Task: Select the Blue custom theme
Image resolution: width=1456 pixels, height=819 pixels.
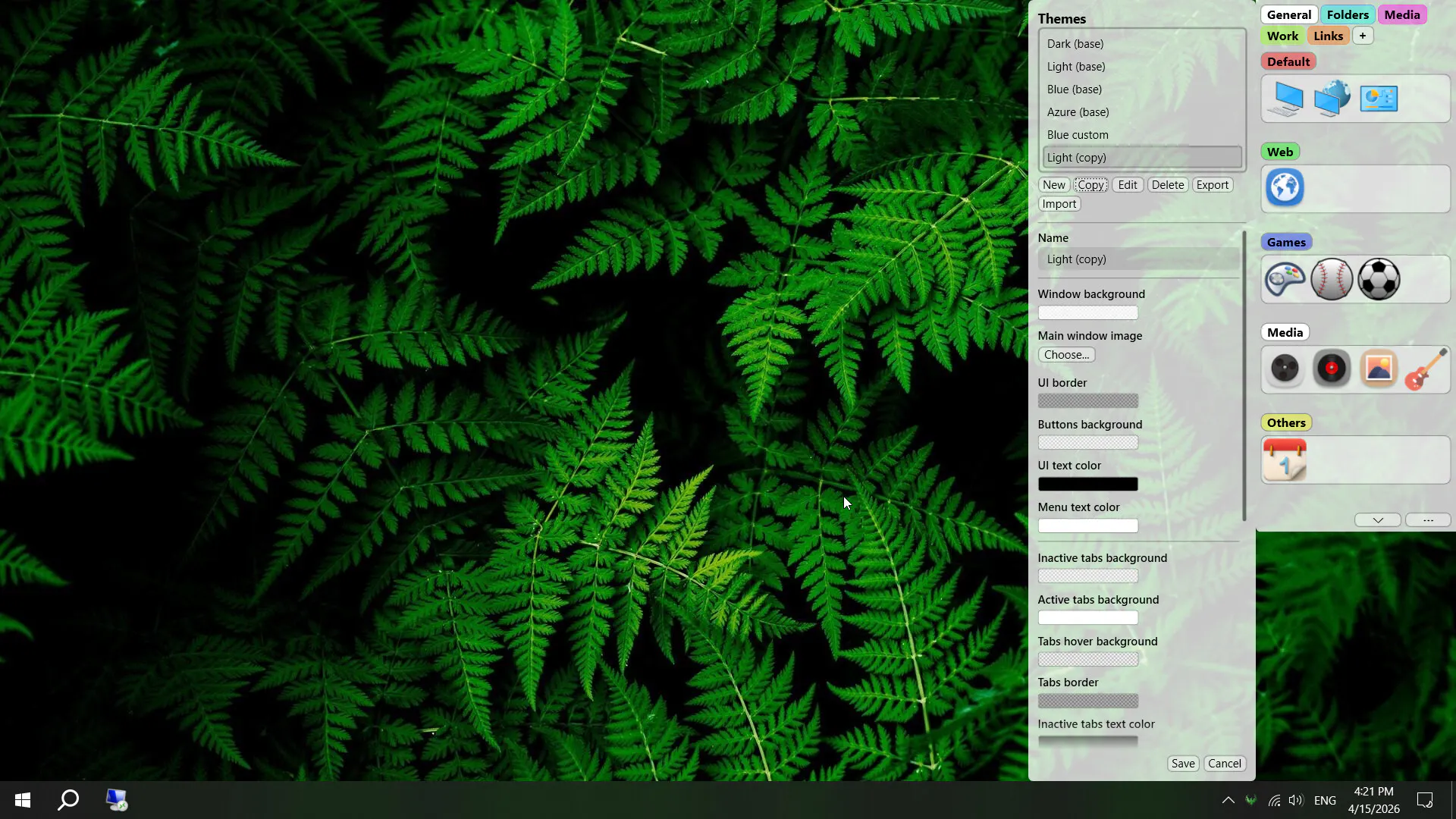Action: [1142, 135]
